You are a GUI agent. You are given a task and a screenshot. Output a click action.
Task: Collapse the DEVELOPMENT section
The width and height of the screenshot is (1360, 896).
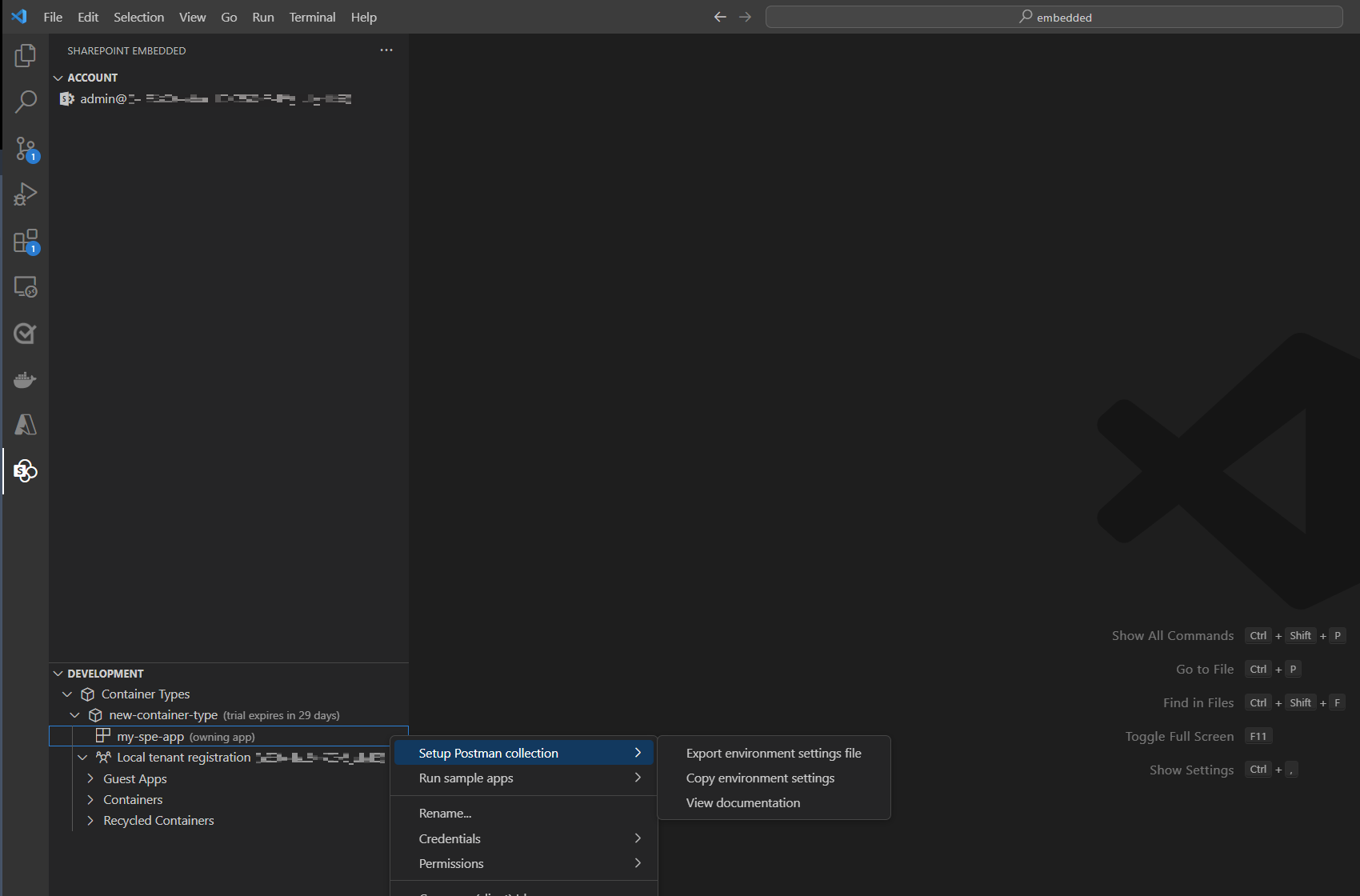point(58,673)
